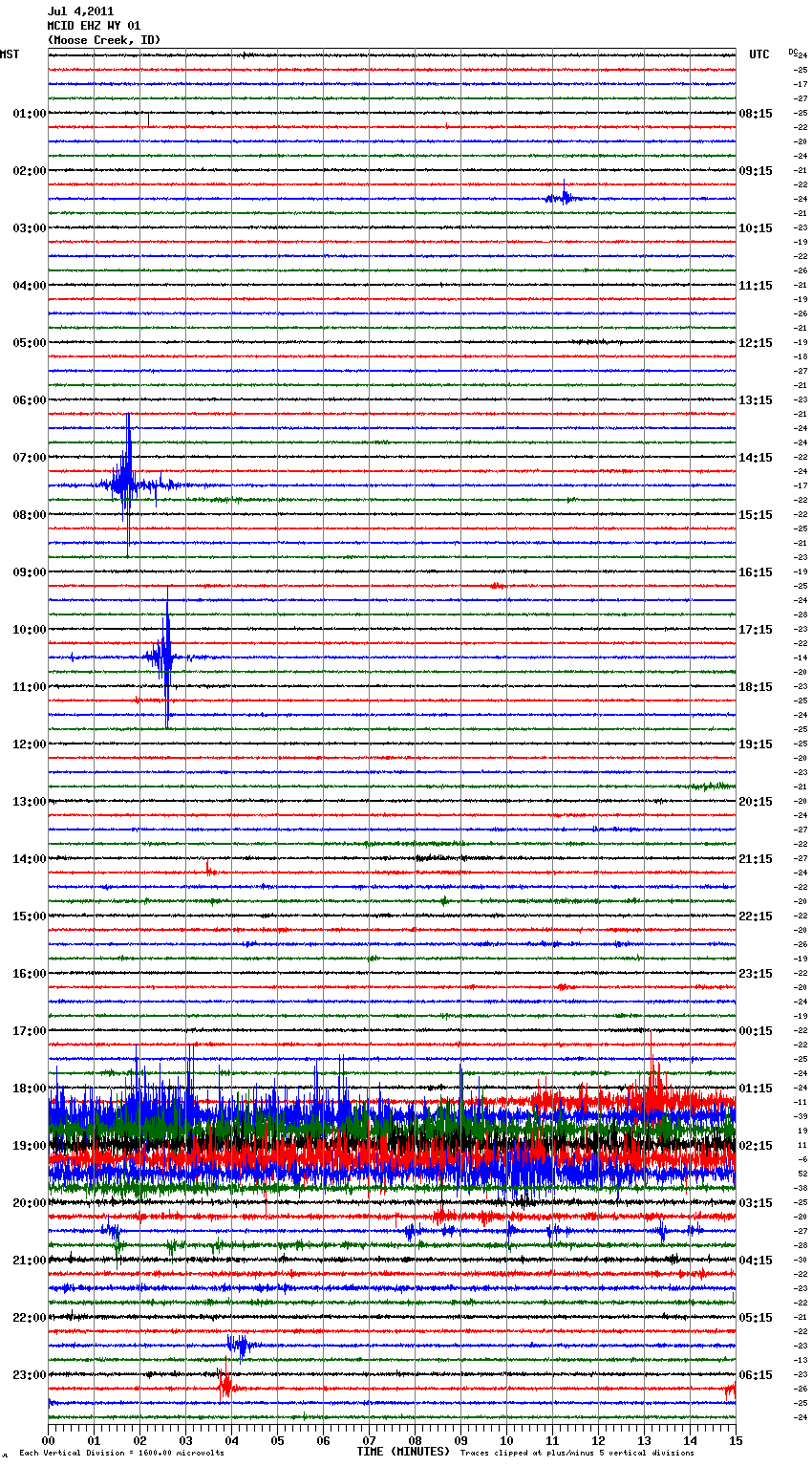Select the station code MCID EHZ WY 01
The height and width of the screenshot is (1466, 812).
[x=94, y=26]
